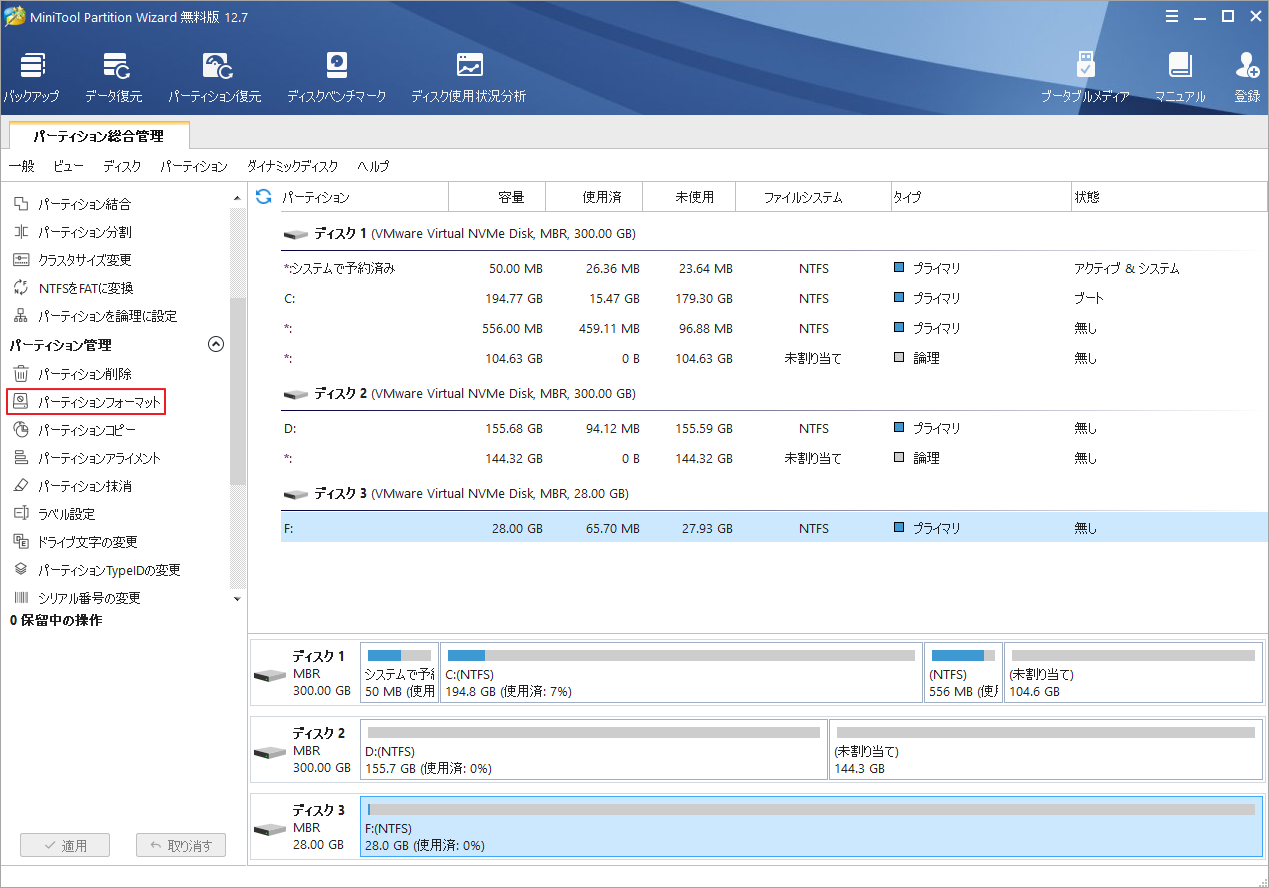
Task: Open the ダイナミックディスク menu
Action: click(291, 166)
